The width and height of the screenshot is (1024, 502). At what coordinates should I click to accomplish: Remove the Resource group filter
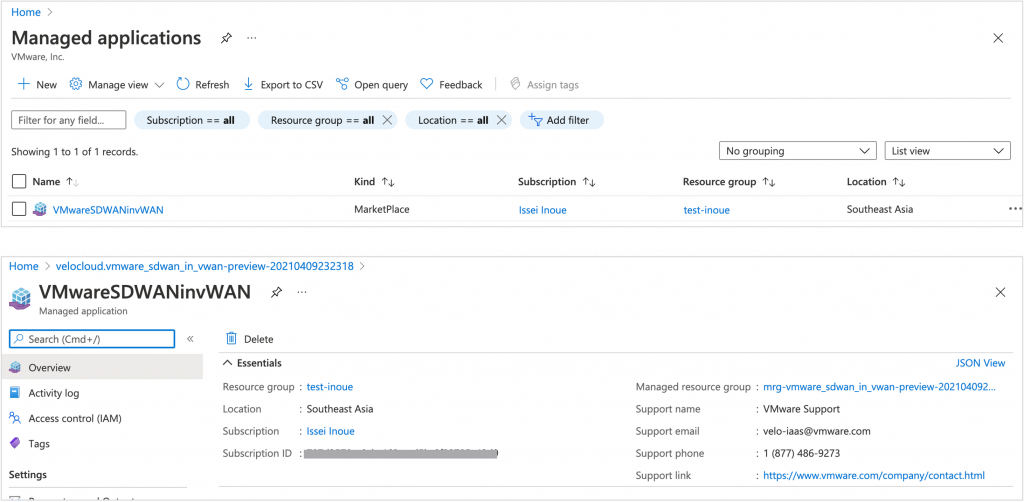pyautogui.click(x=387, y=120)
